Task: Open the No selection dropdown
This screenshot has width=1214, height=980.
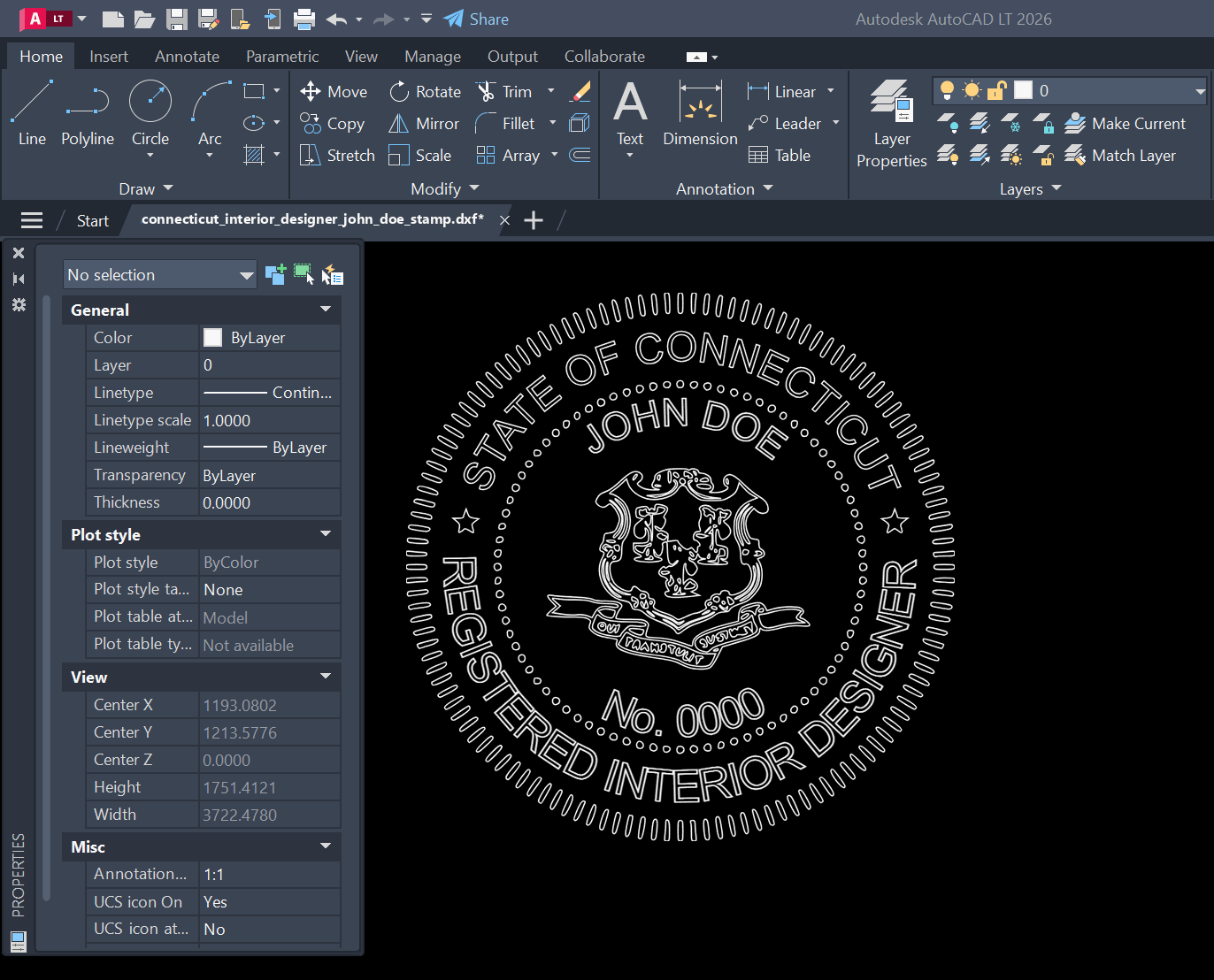Action: (x=159, y=274)
